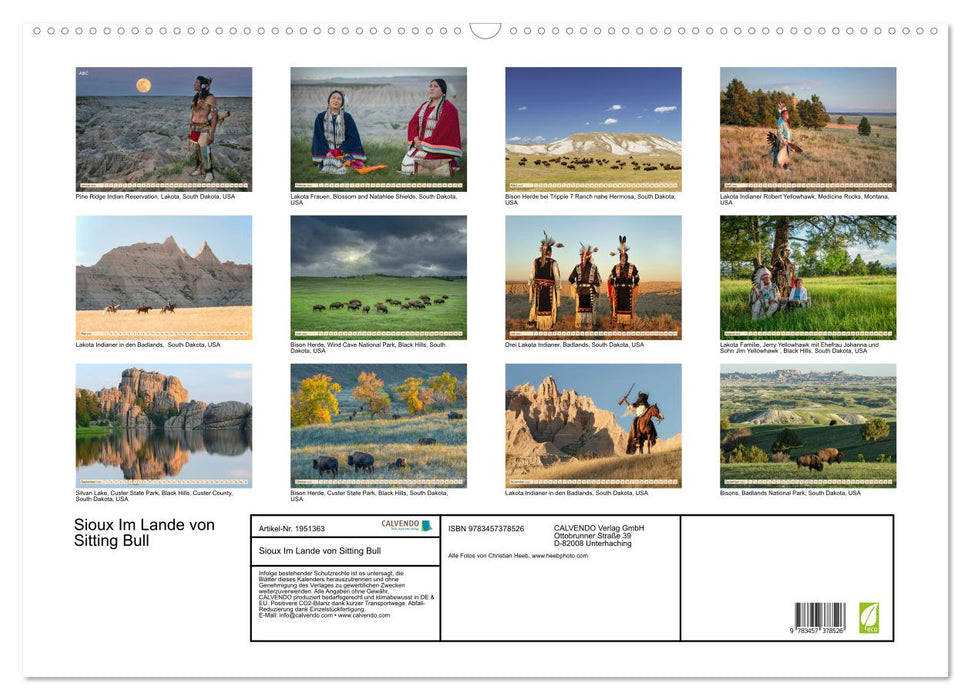Click the Bison Herde bei Tripple 7 Ranch photo
Viewport: 971px width, 700px height.
point(592,128)
